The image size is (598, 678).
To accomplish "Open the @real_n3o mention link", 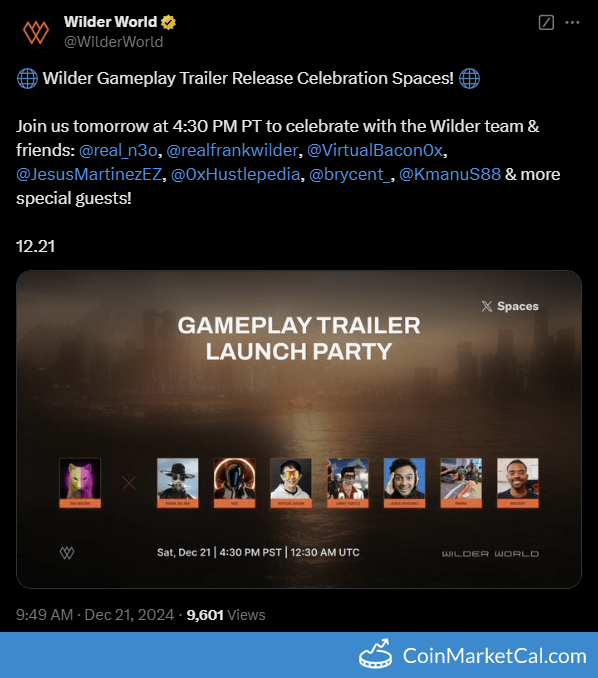I will pyautogui.click(x=118, y=150).
